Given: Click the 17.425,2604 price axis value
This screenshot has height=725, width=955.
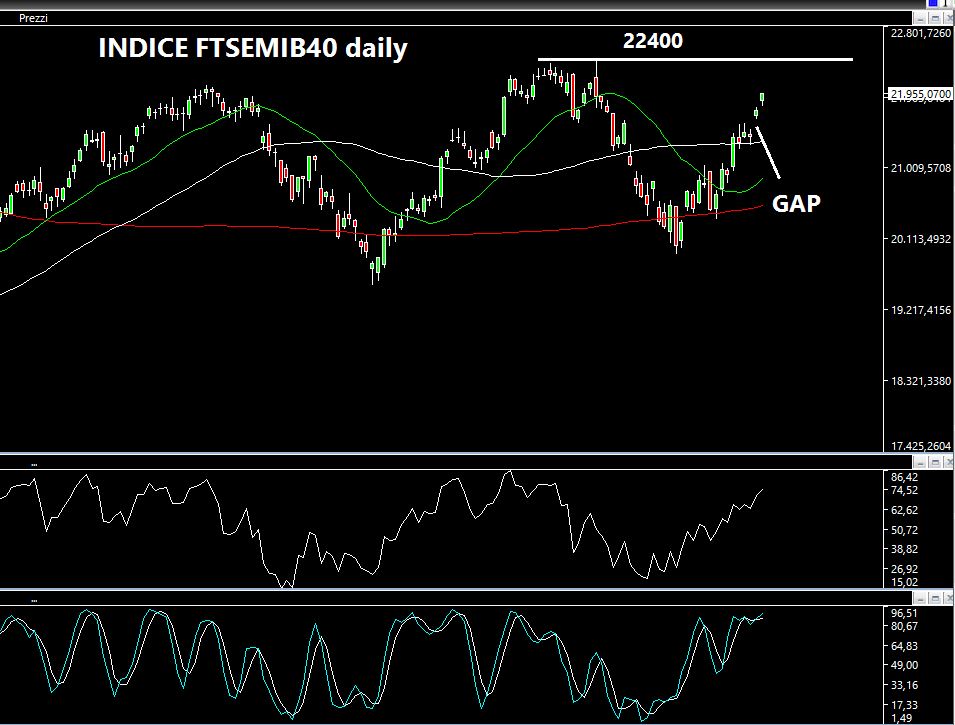Looking at the screenshot, I should coord(920,446).
